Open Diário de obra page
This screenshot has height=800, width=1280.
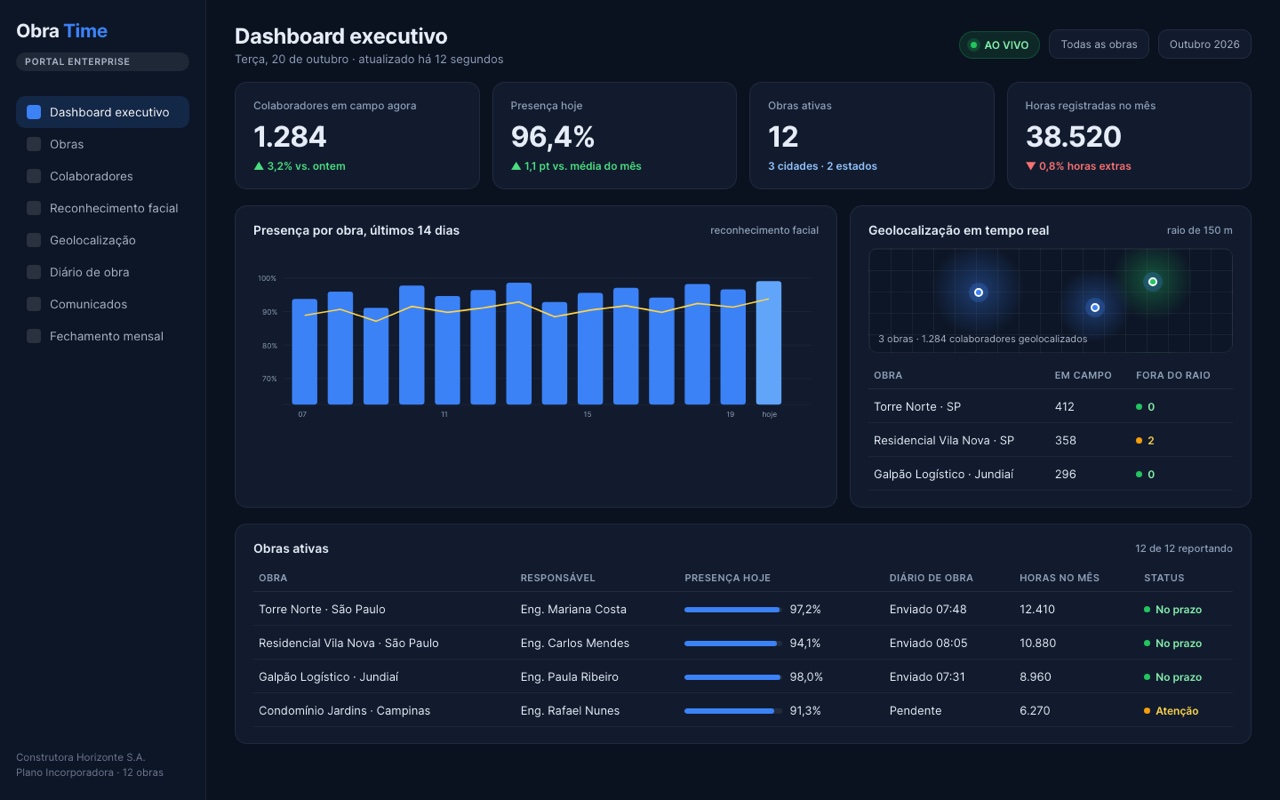(x=102, y=272)
